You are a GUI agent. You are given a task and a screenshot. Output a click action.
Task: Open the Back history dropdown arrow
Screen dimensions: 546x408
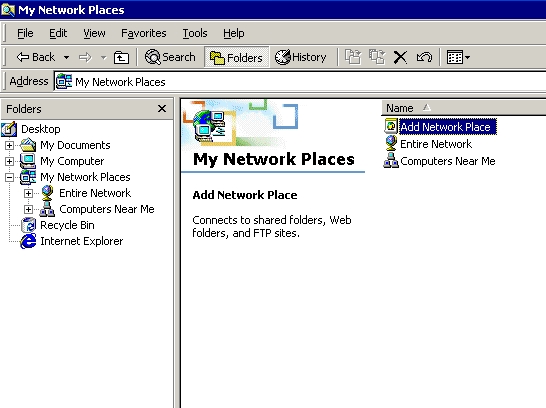66,57
